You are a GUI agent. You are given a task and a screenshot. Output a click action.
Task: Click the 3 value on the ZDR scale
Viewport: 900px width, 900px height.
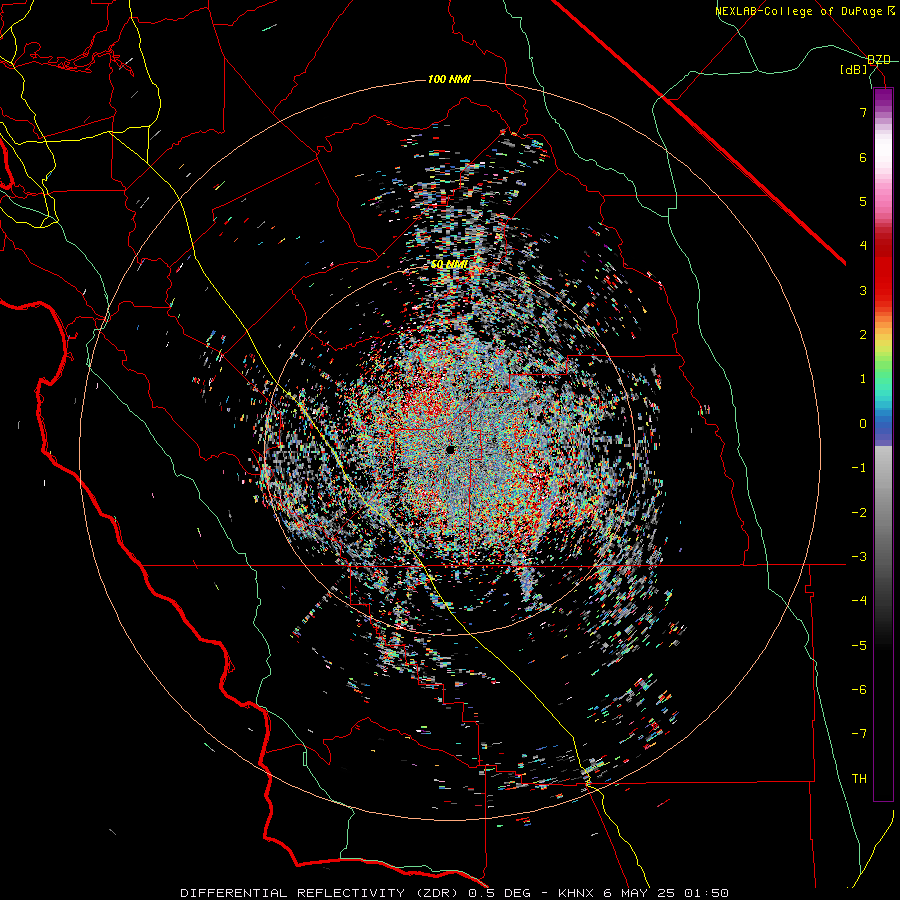click(x=863, y=290)
